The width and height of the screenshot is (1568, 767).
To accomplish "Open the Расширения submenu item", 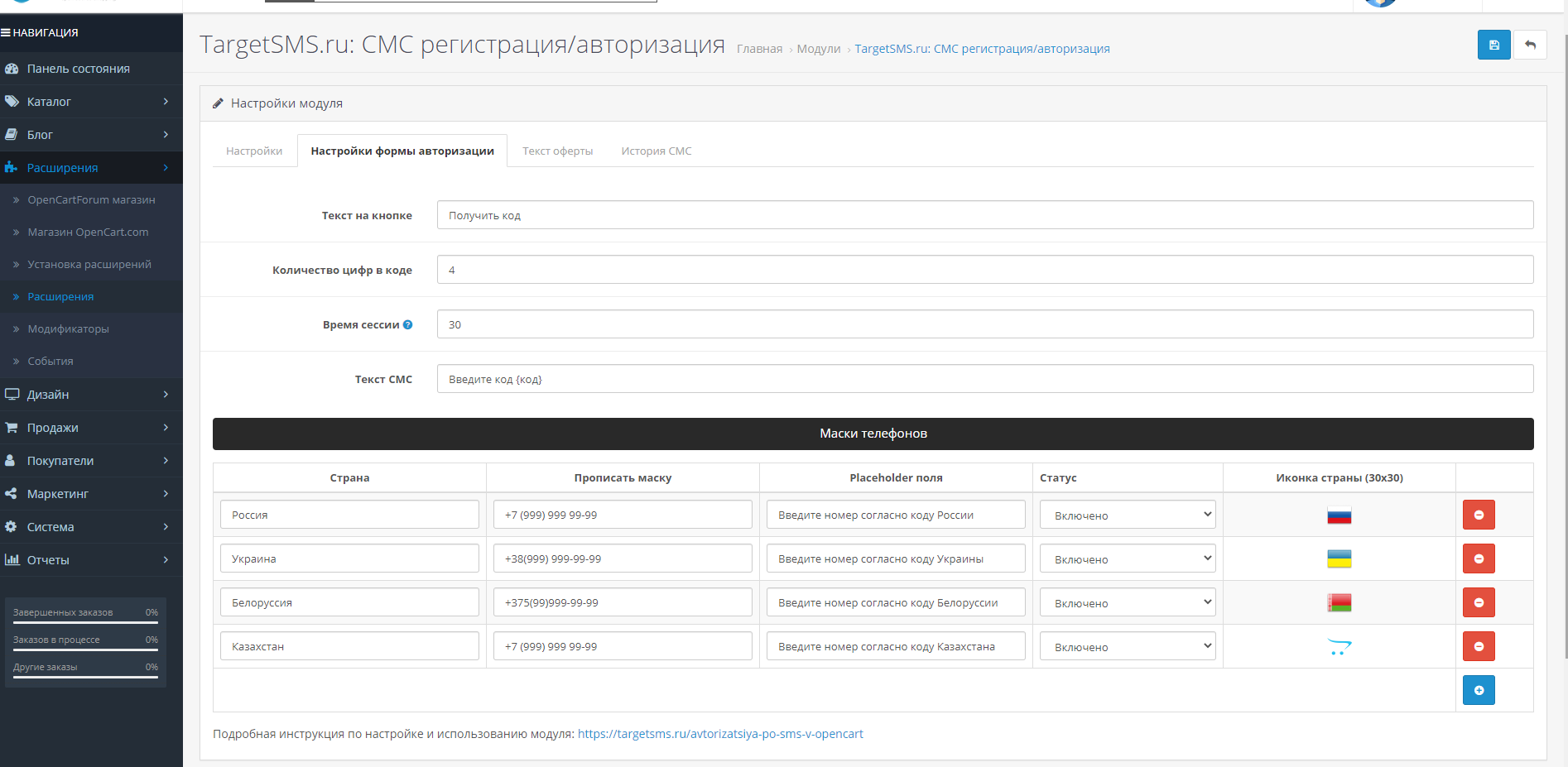I will pos(91,297).
